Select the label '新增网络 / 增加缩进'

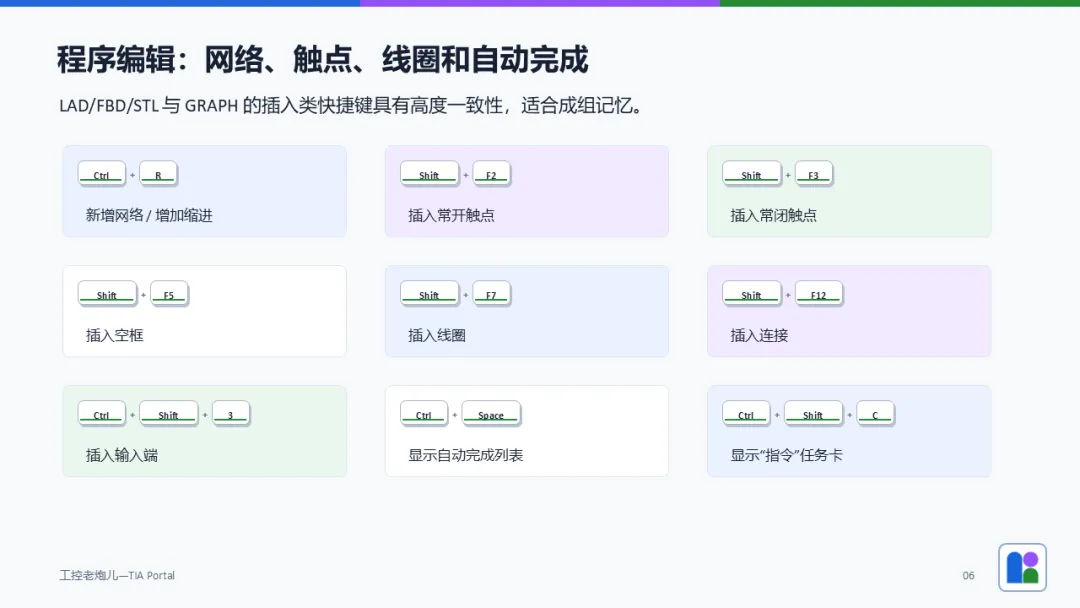coord(149,216)
